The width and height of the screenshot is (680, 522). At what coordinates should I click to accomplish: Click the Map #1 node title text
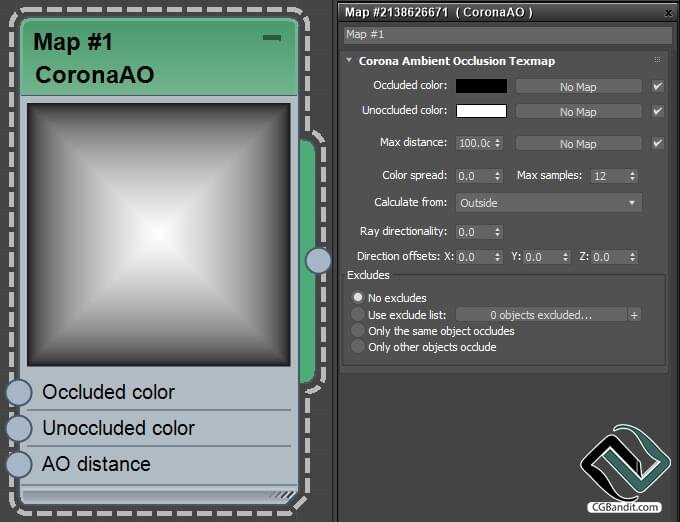point(73,42)
